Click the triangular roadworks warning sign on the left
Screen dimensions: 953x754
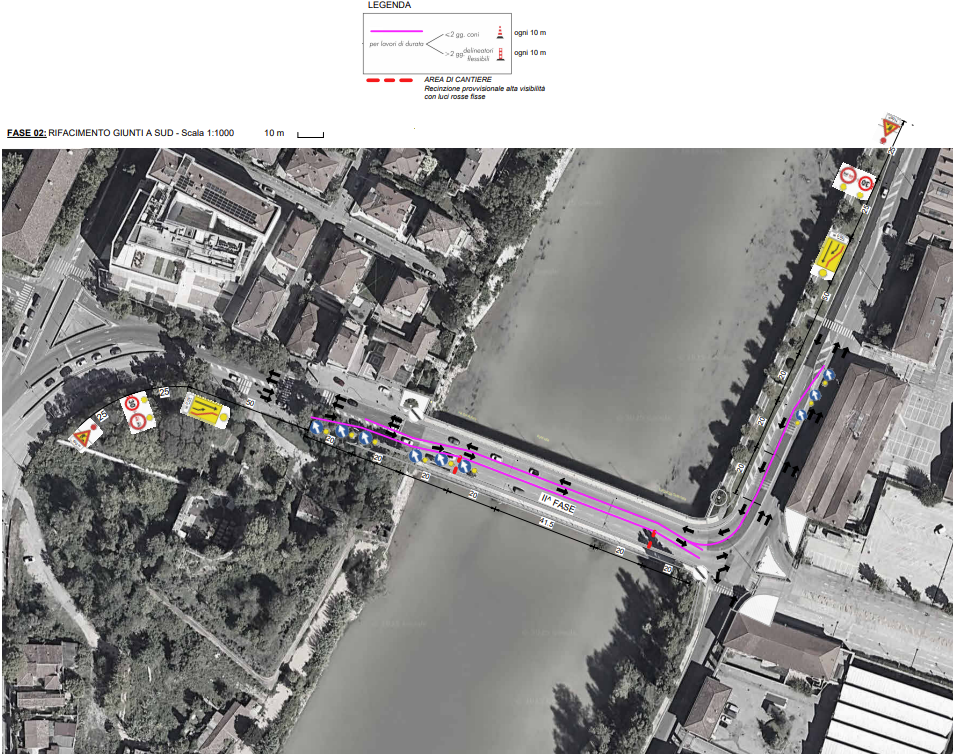[84, 436]
